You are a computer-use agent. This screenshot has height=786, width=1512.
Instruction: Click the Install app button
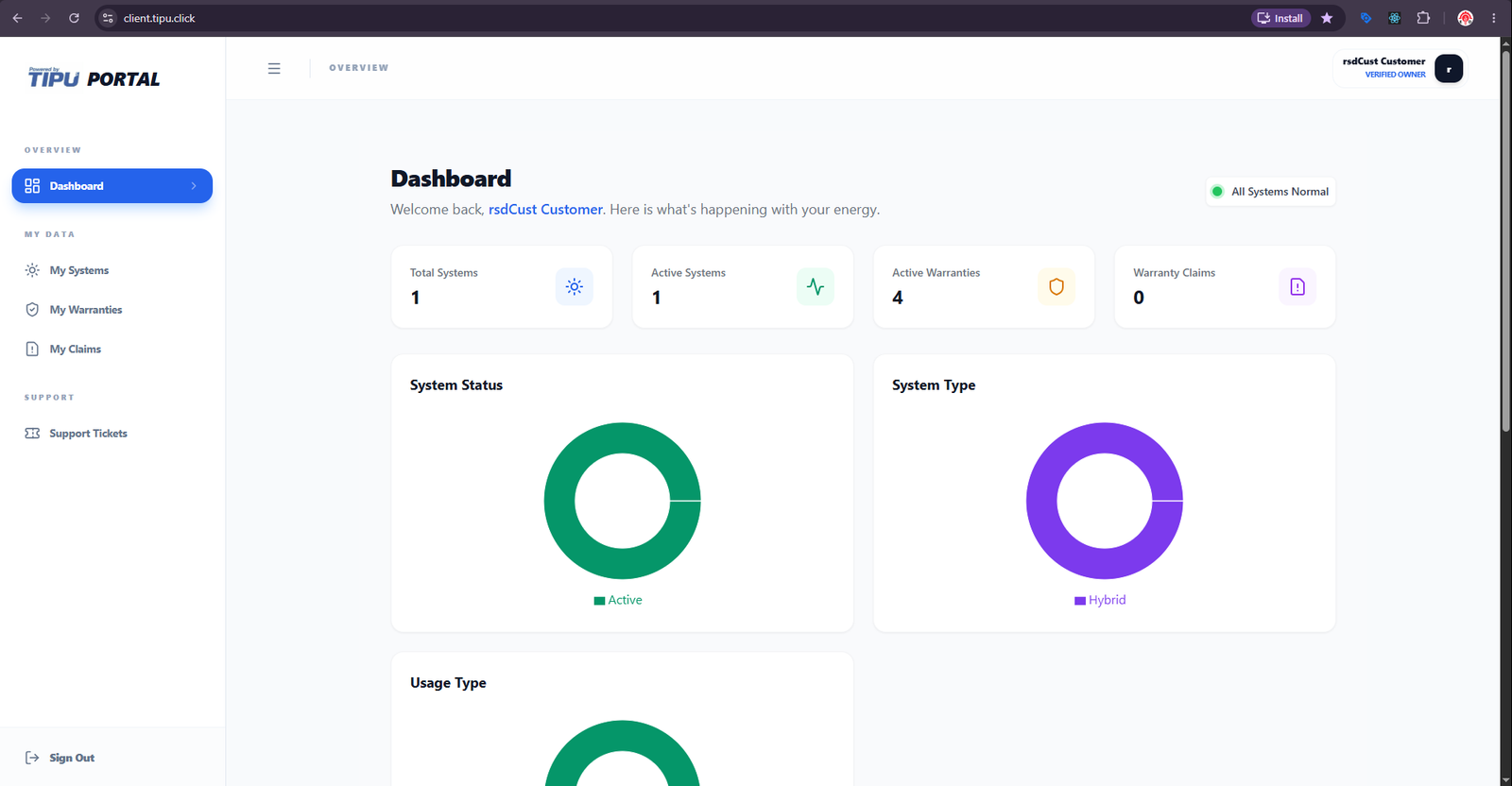(1280, 18)
